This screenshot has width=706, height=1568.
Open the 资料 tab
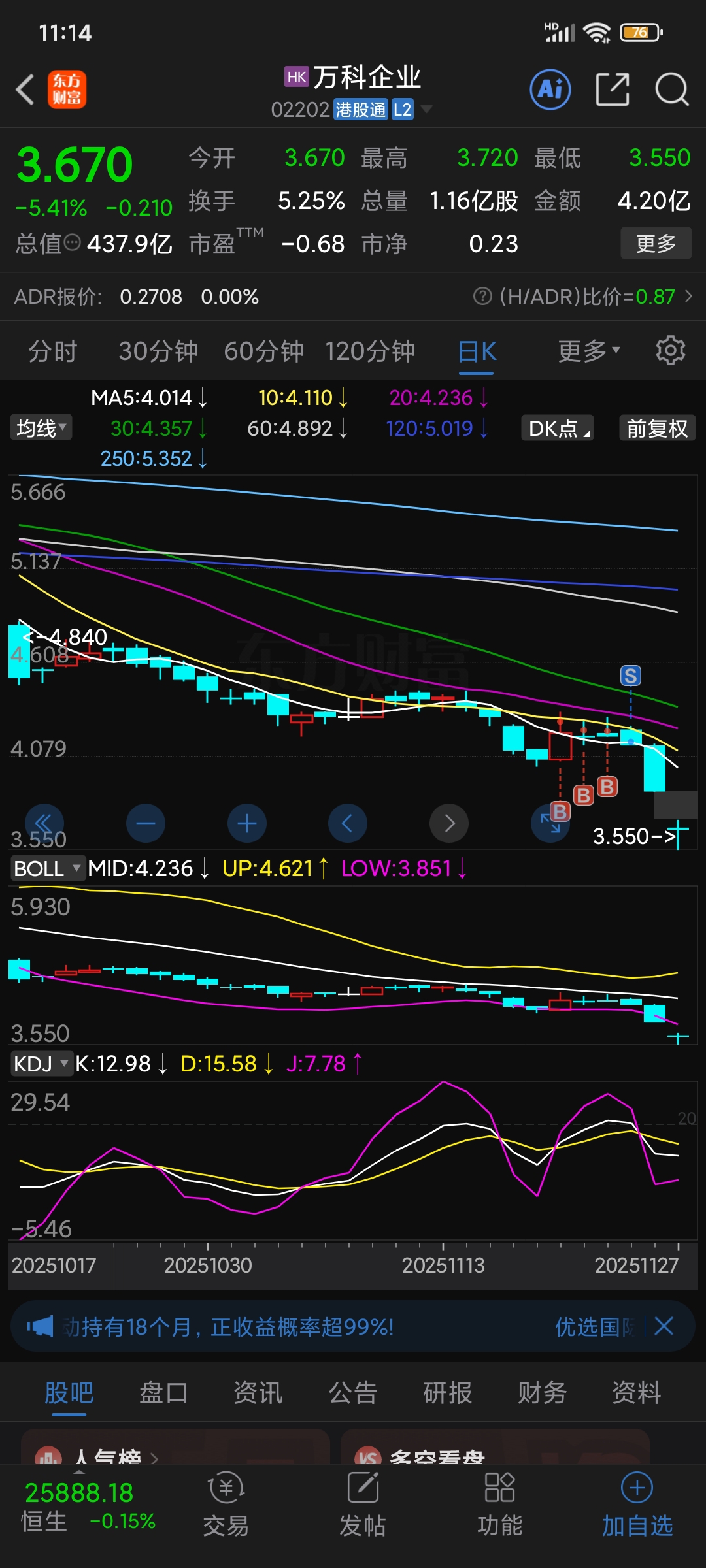[637, 1393]
